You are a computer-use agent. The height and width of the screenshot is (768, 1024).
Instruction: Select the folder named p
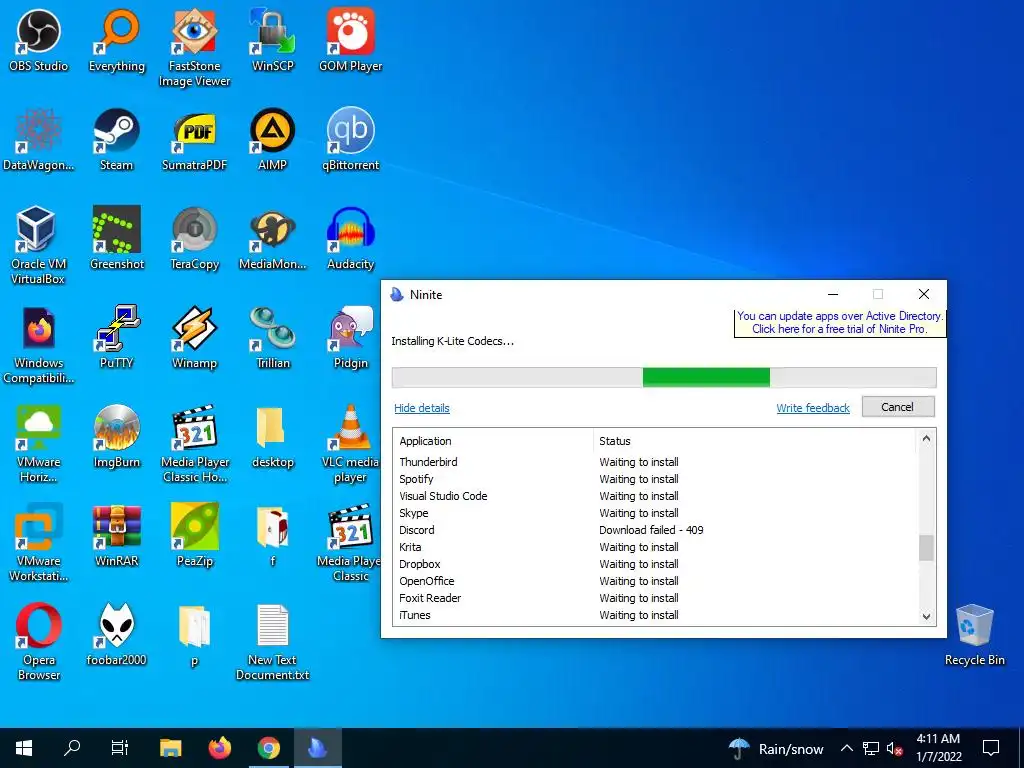coord(195,635)
